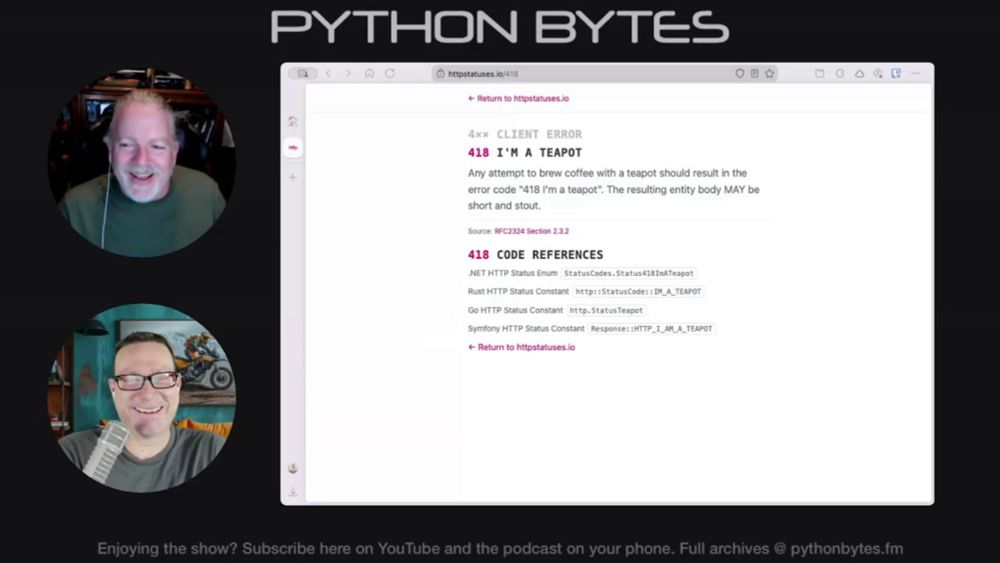
Task: Reload the httpstatuses.io page
Action: pyautogui.click(x=390, y=74)
